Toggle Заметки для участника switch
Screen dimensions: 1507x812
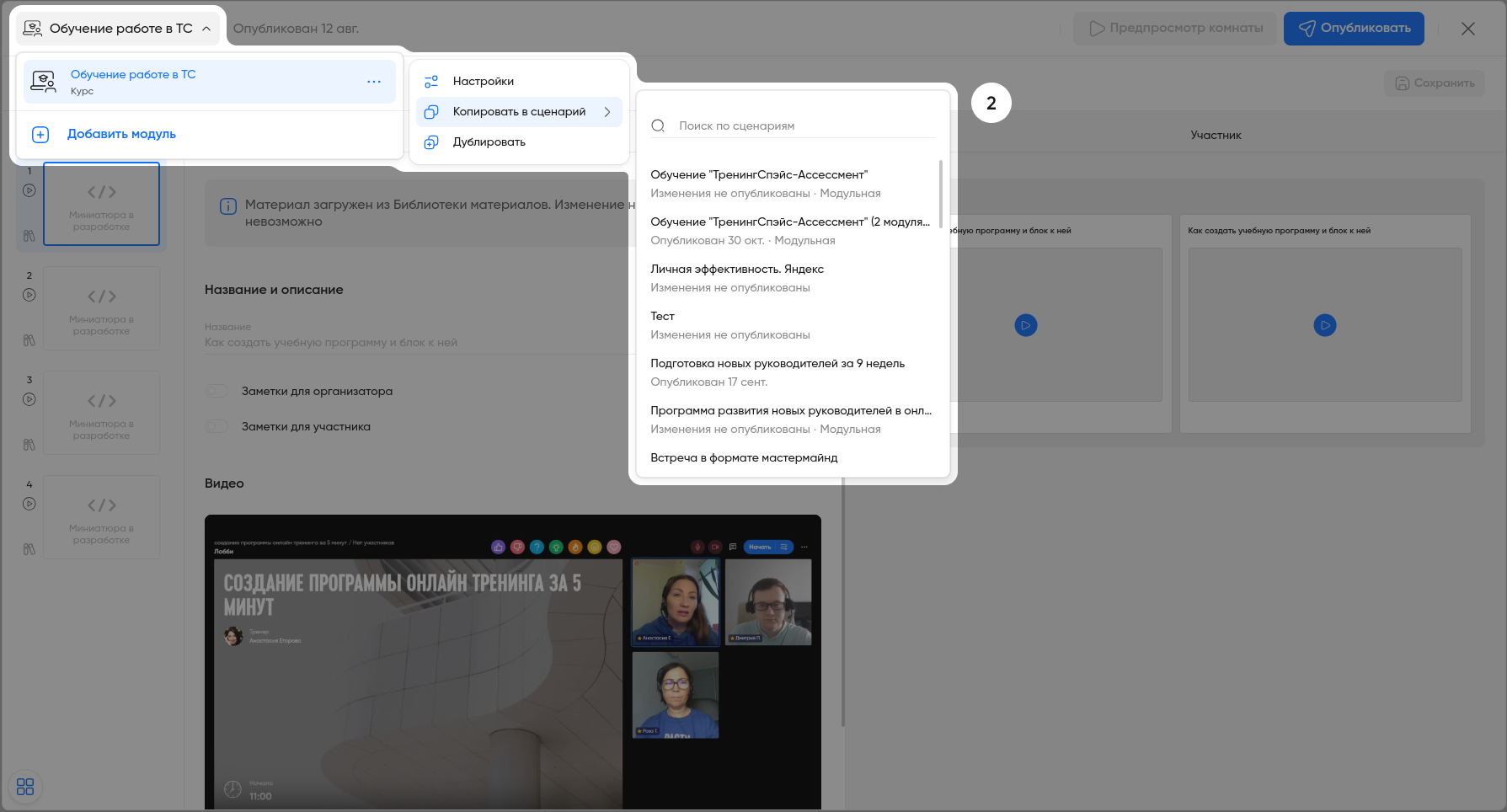(217, 426)
